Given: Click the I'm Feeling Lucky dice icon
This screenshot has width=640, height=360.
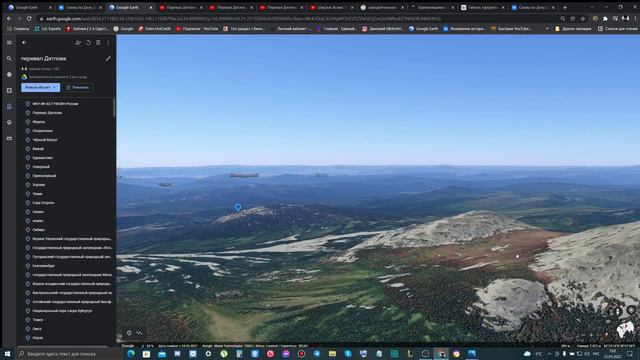Looking at the screenshot, I should [9, 91].
